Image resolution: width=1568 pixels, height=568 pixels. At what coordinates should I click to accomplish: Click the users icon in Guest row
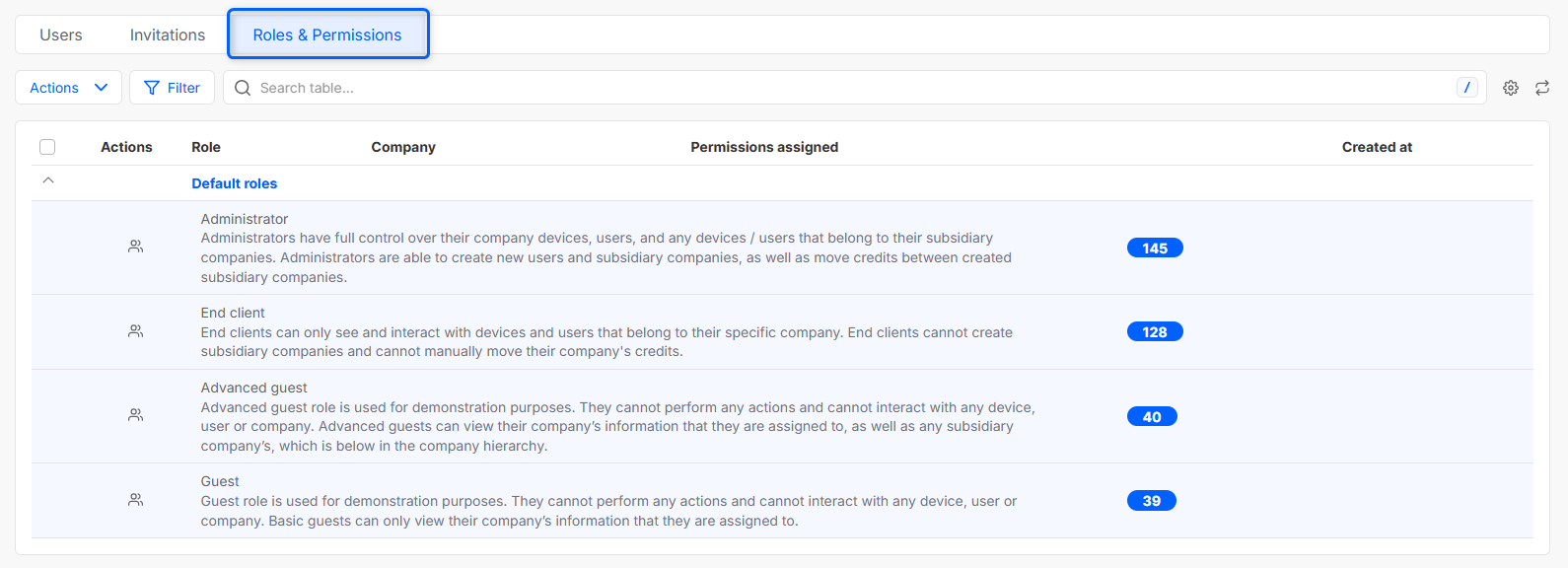(136, 500)
